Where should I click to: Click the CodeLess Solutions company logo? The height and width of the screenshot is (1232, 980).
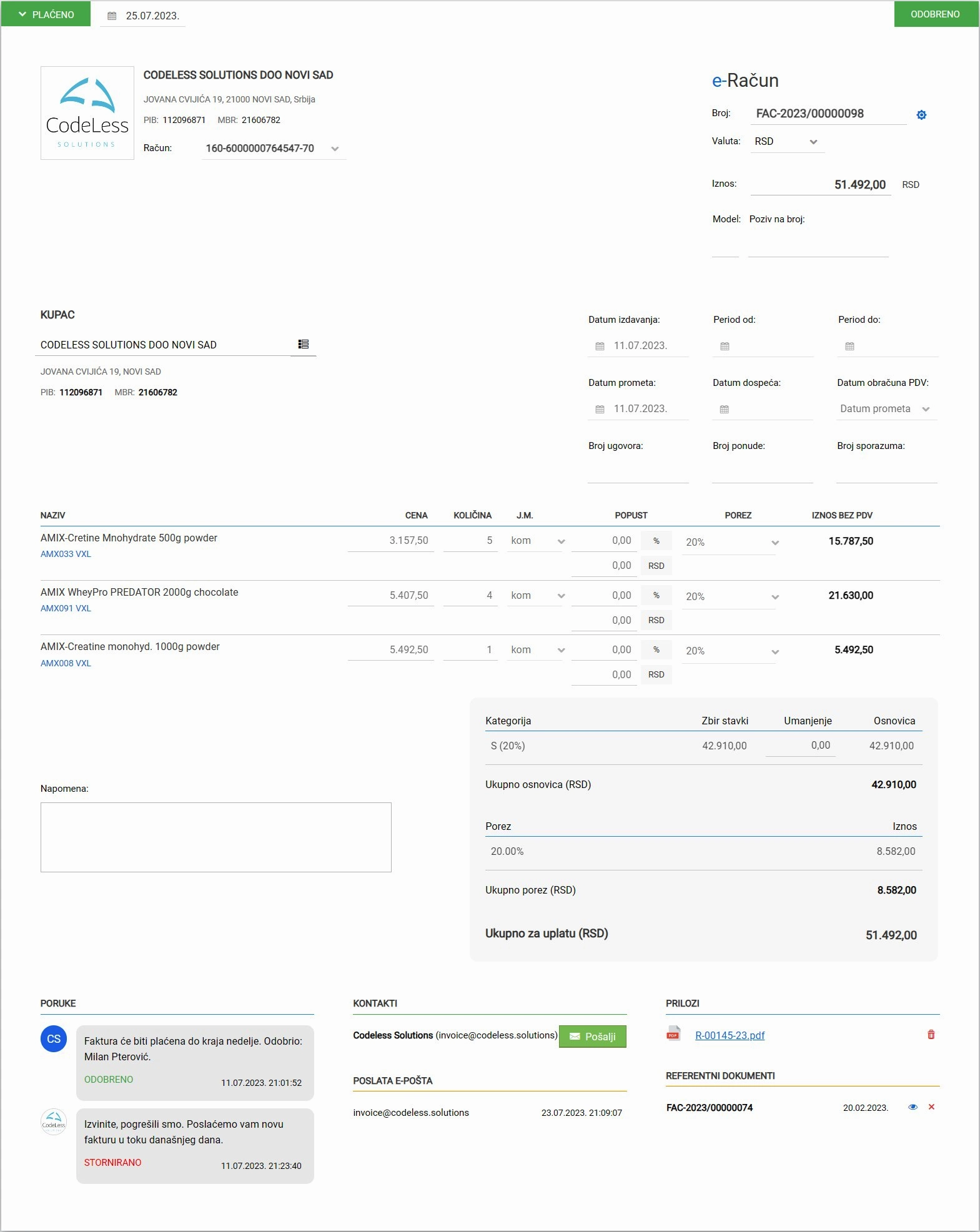tap(87, 113)
